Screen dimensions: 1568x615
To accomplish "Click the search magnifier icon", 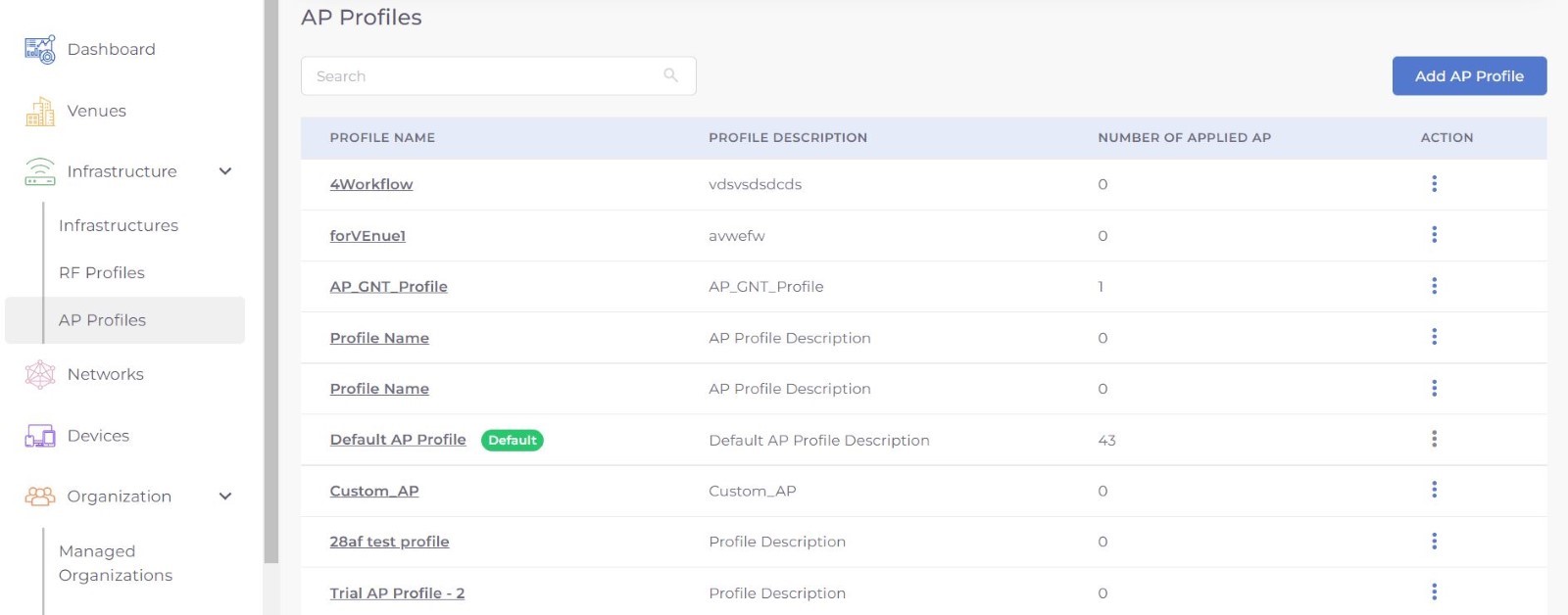I will coord(671,75).
